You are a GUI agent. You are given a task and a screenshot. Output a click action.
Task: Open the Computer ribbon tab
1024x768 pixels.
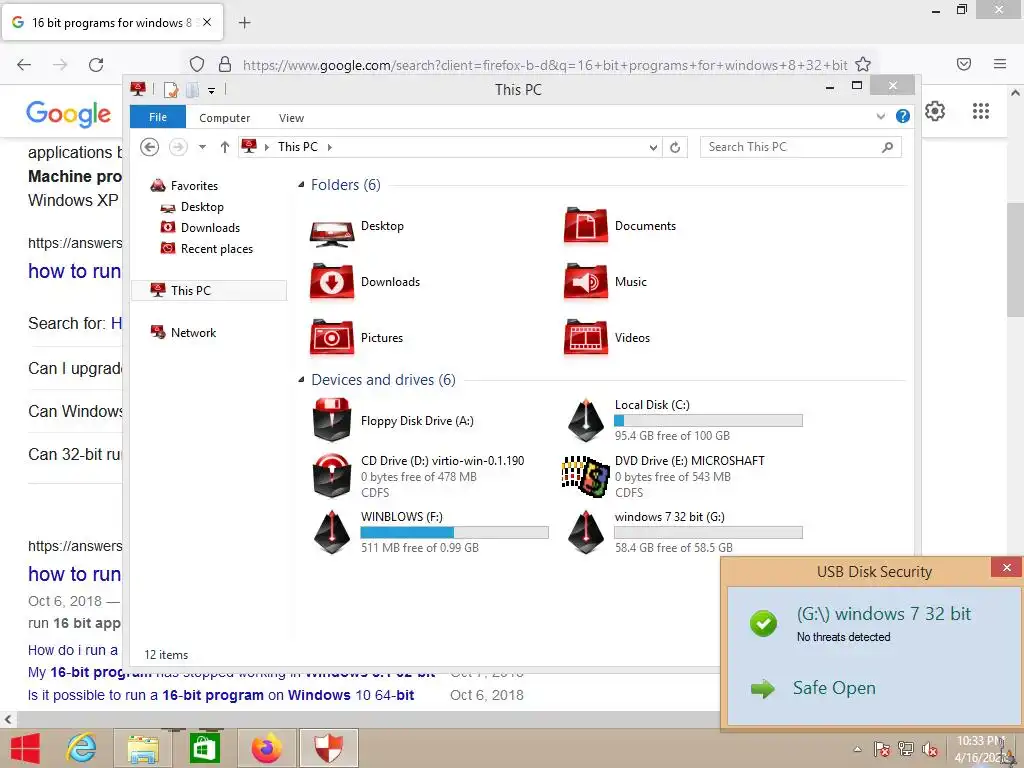pyautogui.click(x=224, y=118)
